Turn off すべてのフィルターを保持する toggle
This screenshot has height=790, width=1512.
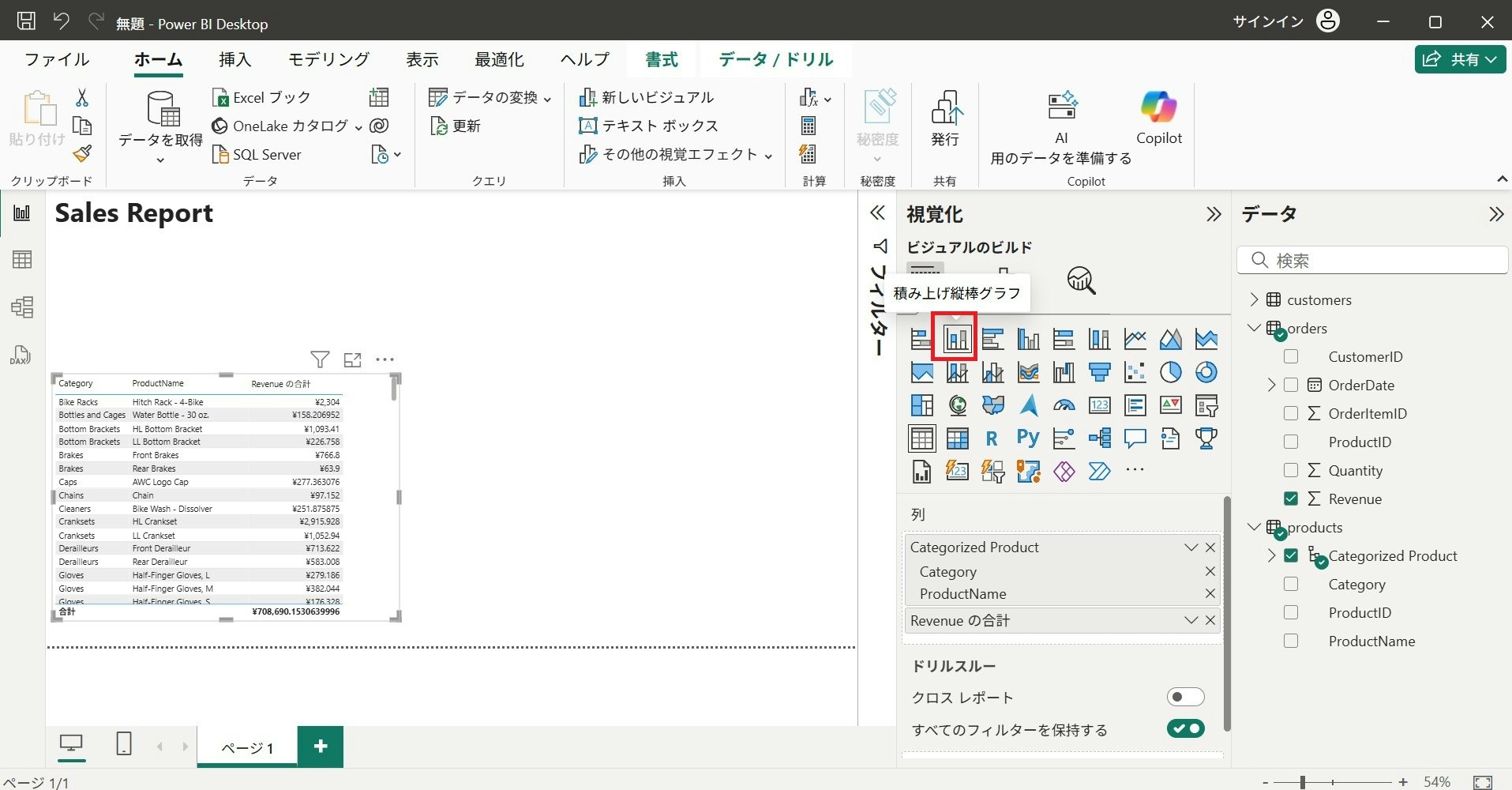(1185, 728)
